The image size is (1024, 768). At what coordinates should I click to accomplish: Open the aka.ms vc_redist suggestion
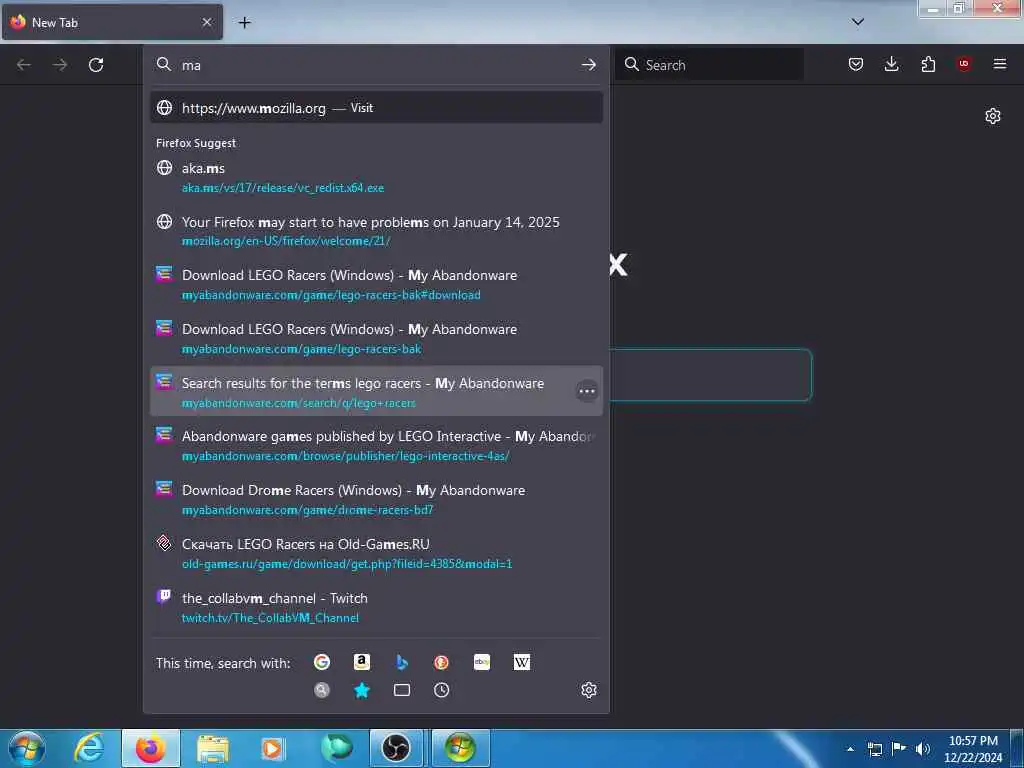(x=376, y=178)
